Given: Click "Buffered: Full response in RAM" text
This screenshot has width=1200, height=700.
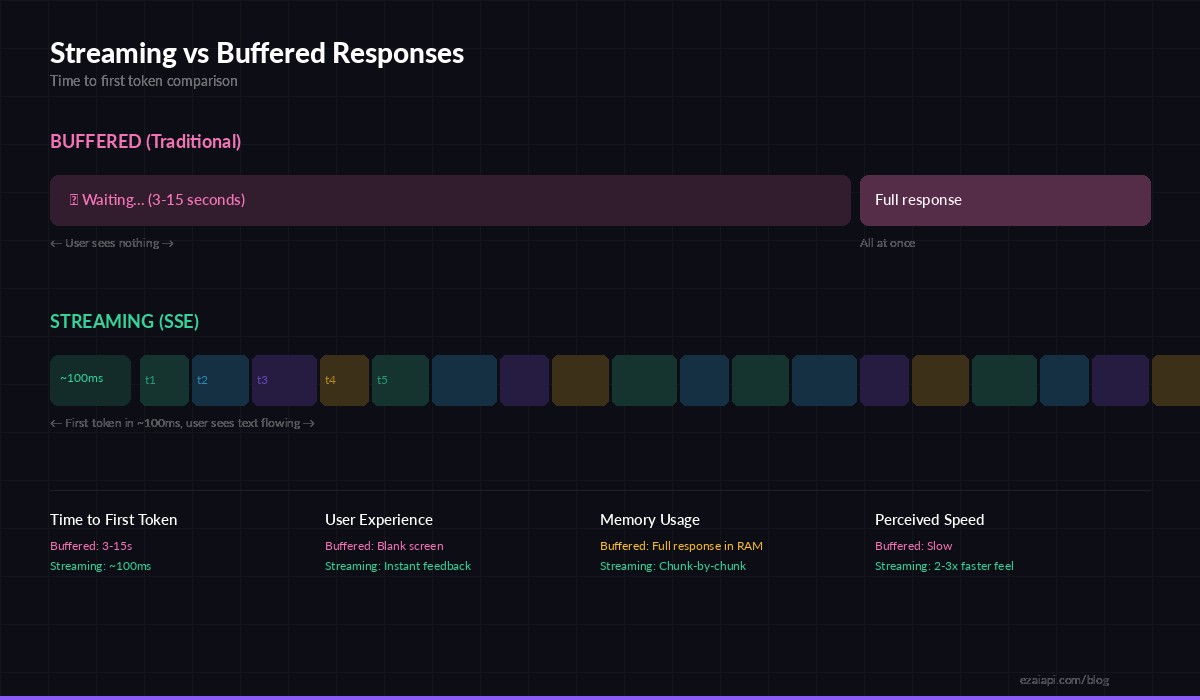Looking at the screenshot, I should tap(681, 546).
